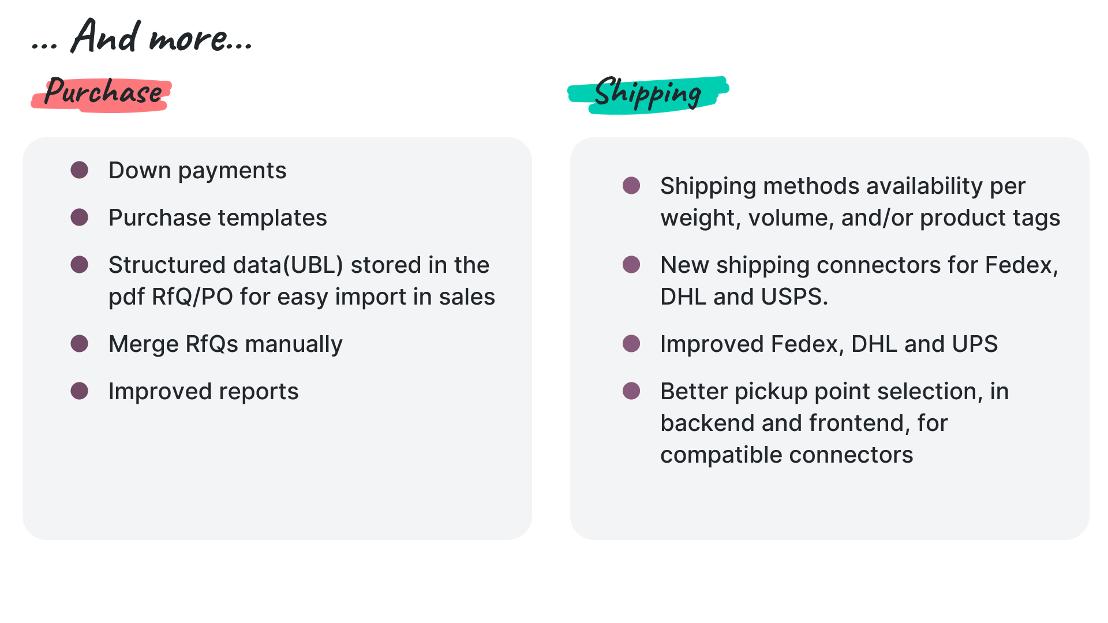Click the bullet beside Improved reports
This screenshot has height=623, width=1108.
point(79,391)
